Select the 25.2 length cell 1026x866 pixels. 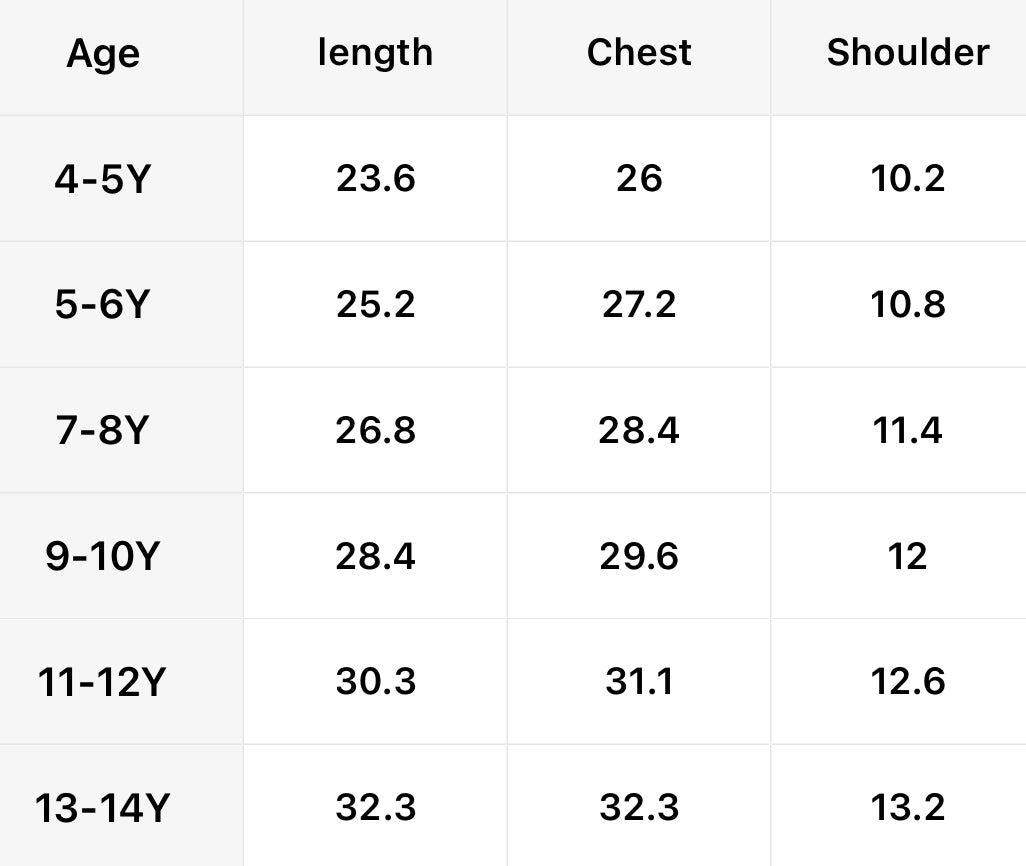click(375, 305)
